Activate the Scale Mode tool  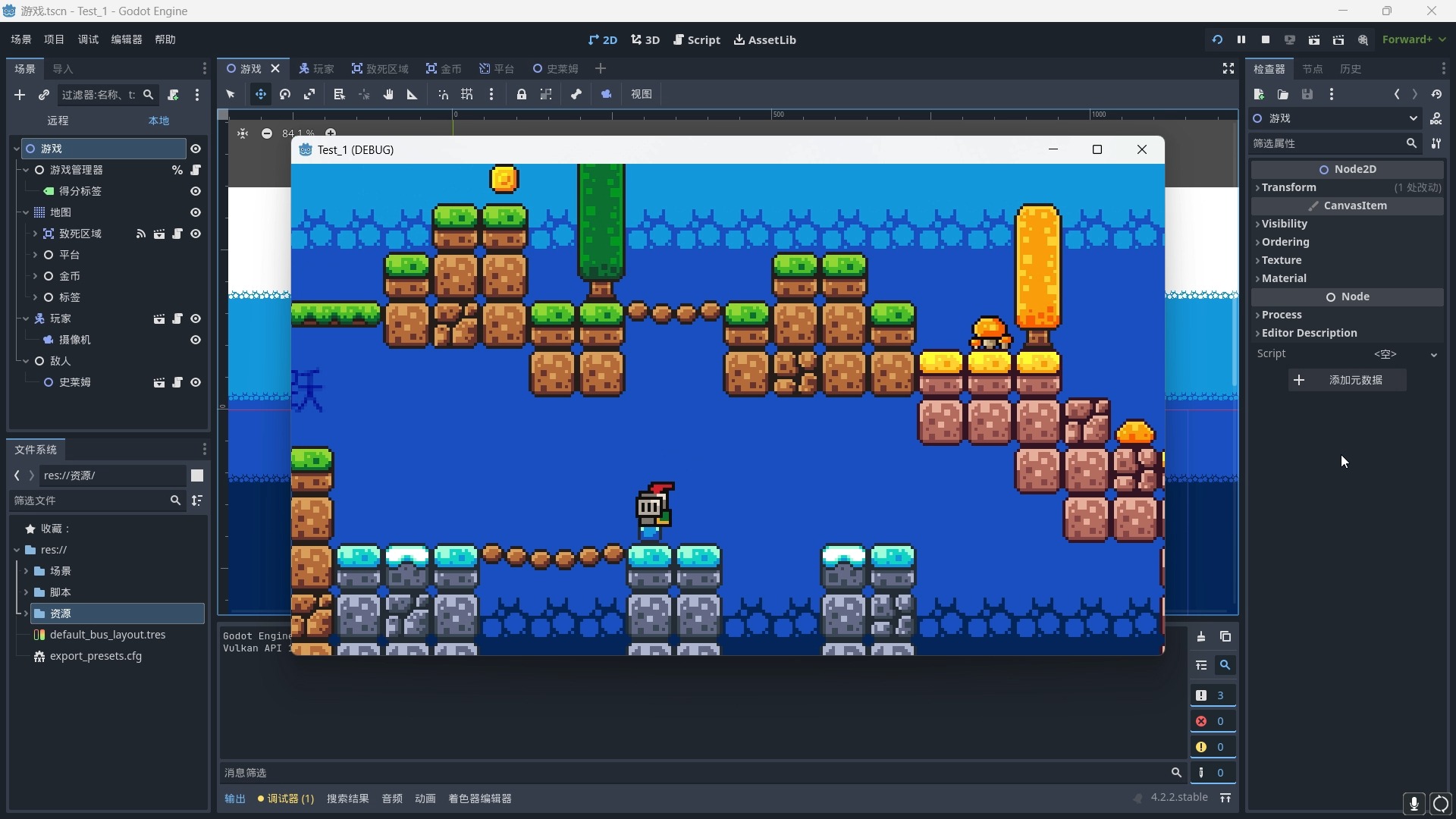[x=309, y=94]
